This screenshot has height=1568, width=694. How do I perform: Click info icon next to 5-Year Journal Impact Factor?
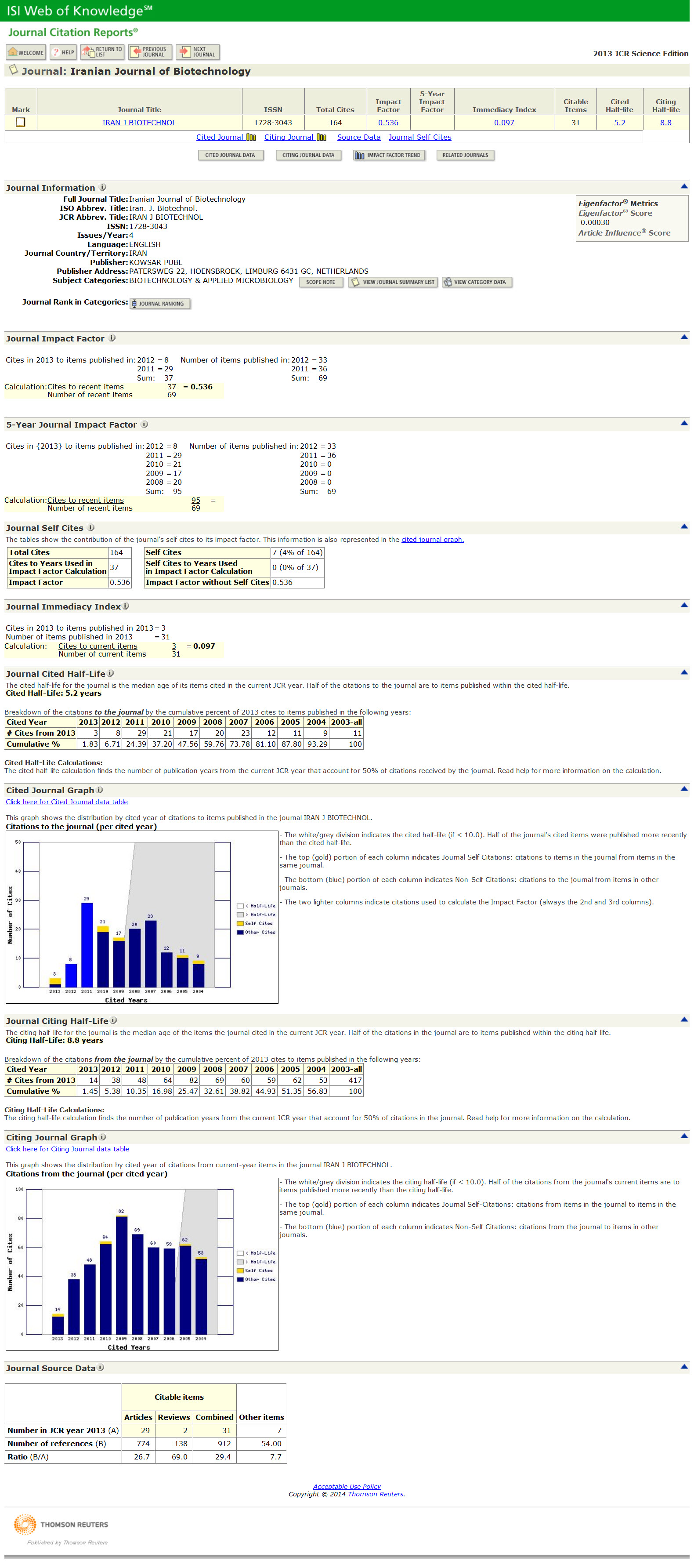coord(144,424)
